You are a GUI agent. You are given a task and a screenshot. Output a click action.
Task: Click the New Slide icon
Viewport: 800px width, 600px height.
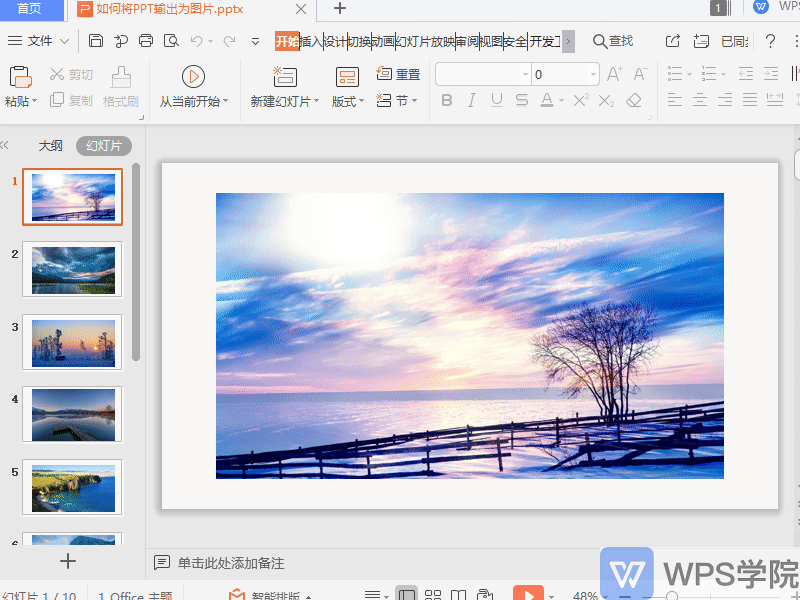tap(285, 77)
